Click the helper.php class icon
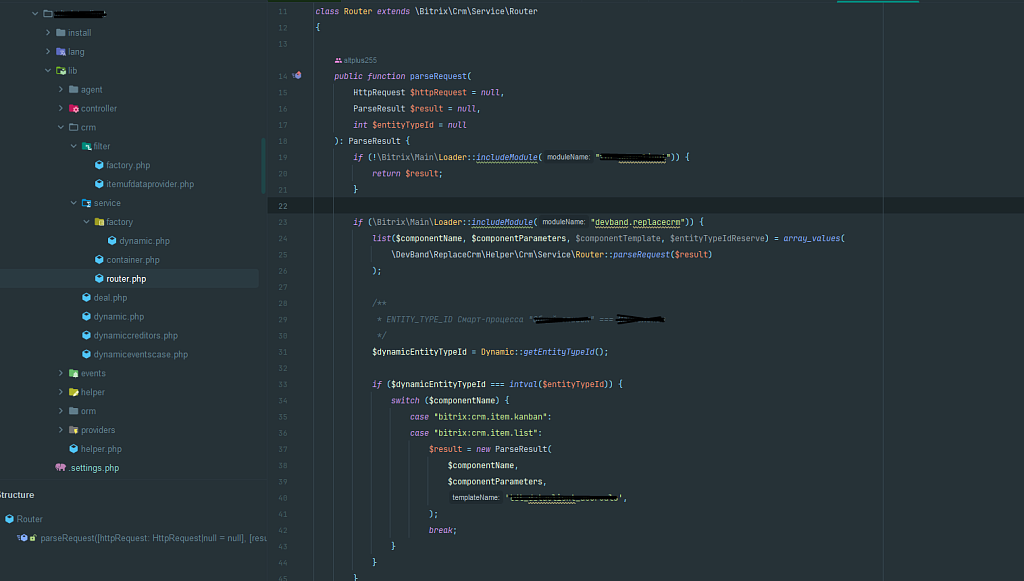This screenshot has width=1024, height=581. coord(75,448)
